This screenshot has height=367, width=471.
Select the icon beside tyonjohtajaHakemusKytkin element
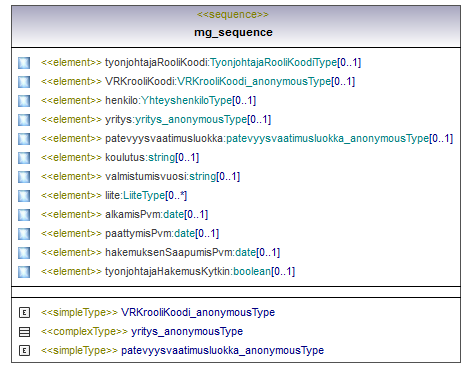[24, 272]
